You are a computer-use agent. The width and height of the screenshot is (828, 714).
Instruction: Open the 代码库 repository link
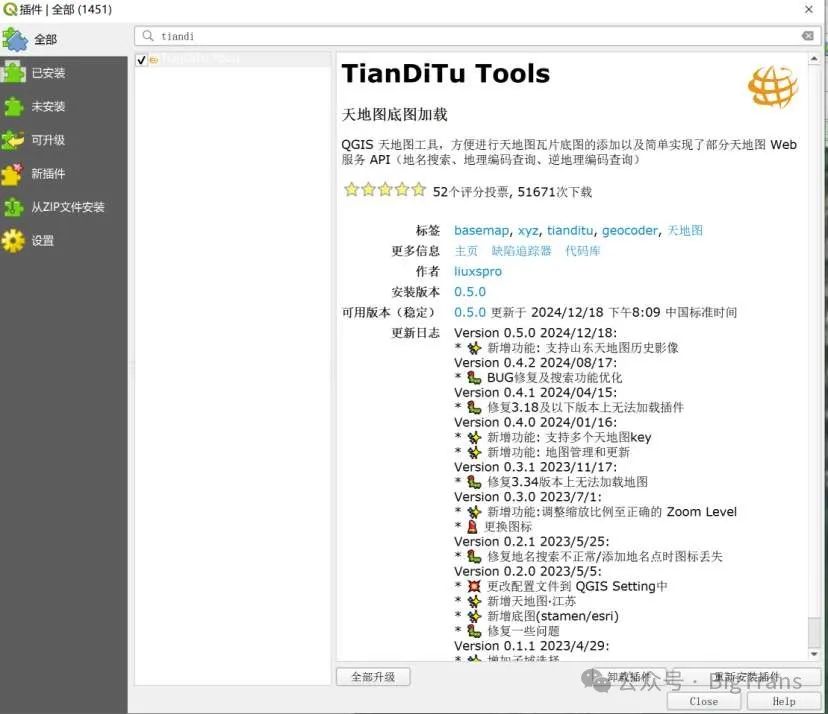[583, 251]
